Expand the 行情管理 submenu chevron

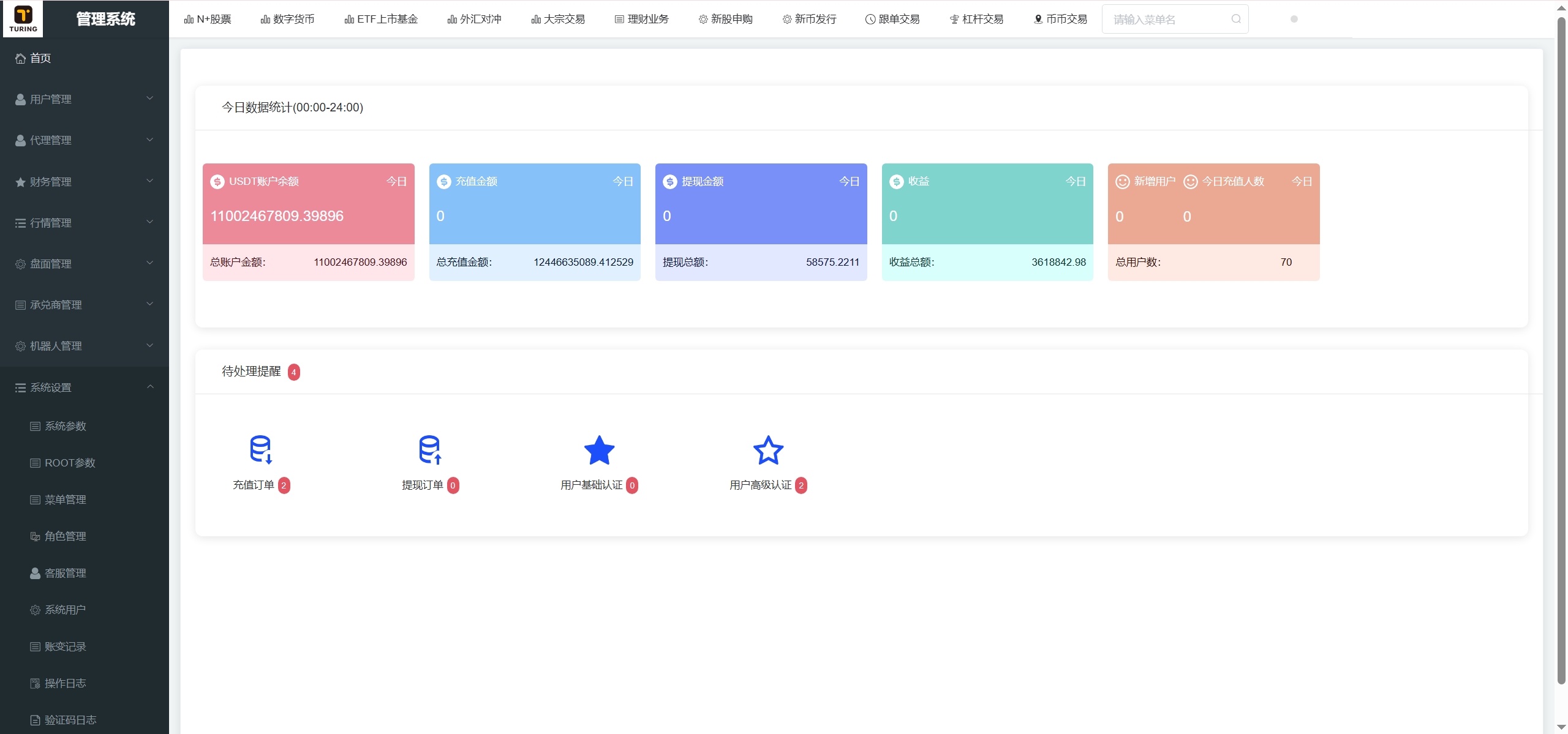click(150, 222)
